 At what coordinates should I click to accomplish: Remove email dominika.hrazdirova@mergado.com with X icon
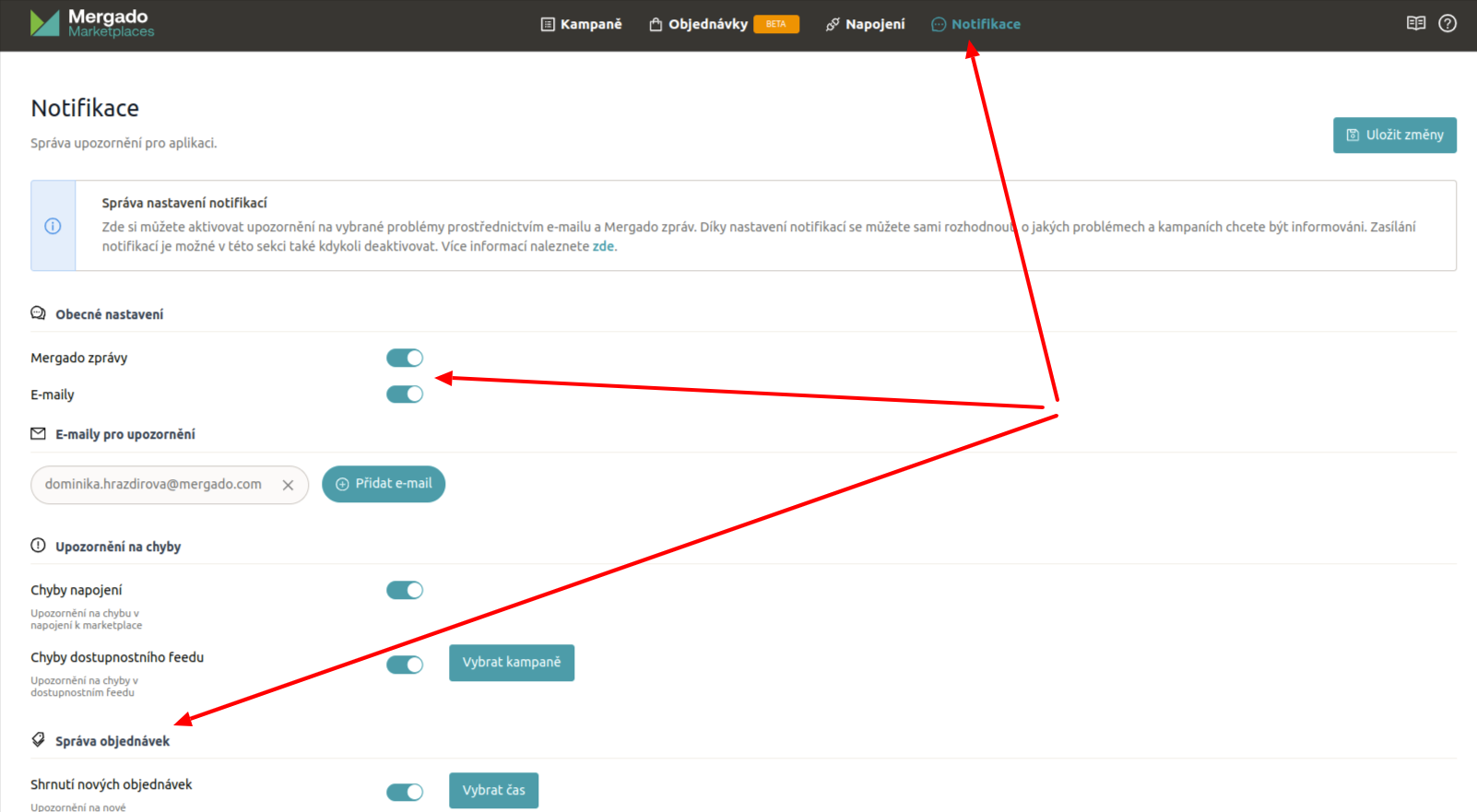288,485
